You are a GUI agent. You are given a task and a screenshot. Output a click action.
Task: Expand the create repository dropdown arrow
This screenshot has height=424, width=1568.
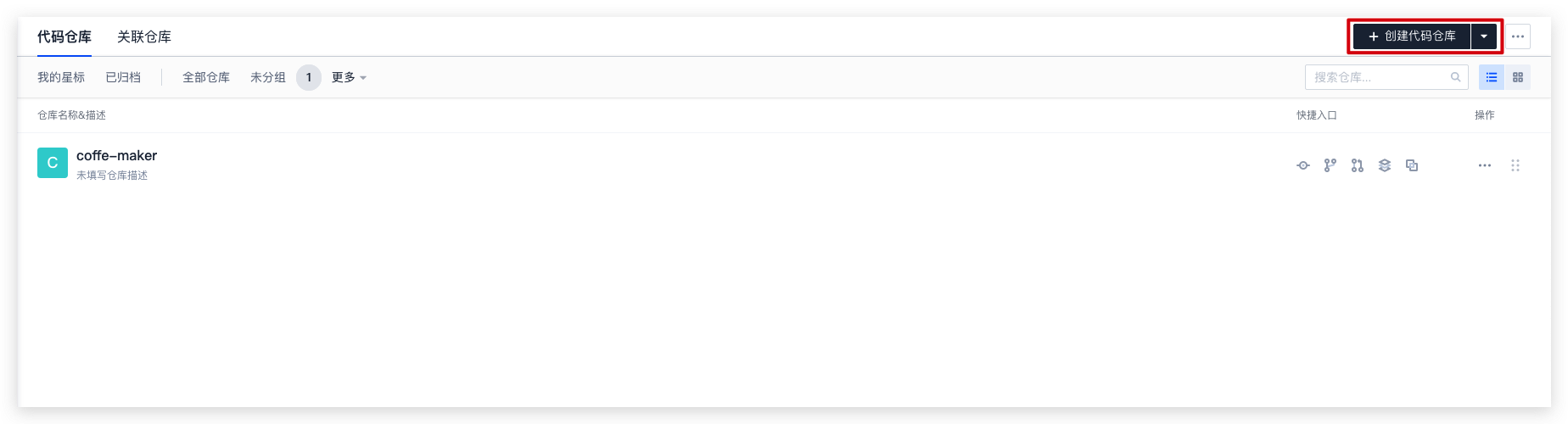[1484, 36]
